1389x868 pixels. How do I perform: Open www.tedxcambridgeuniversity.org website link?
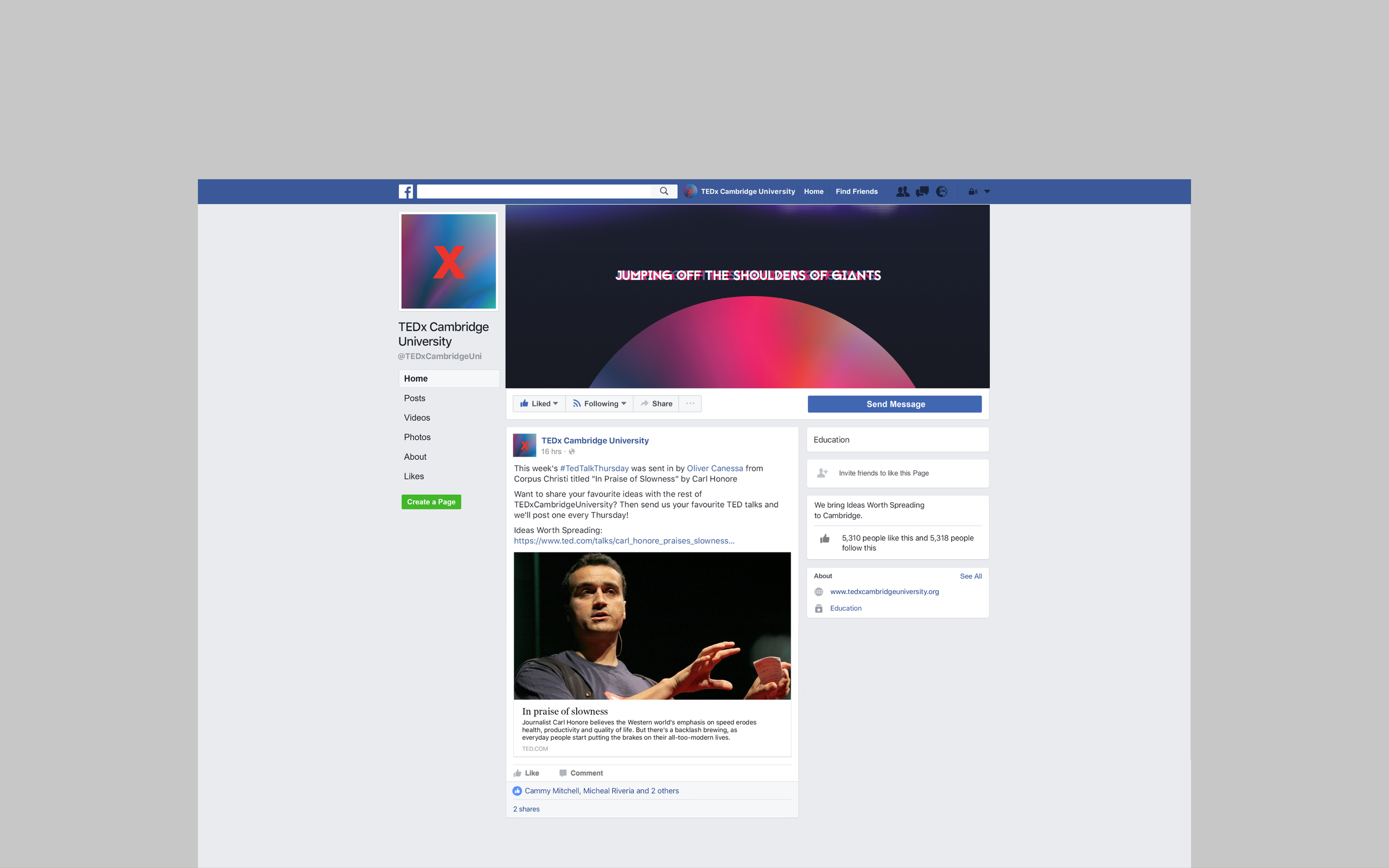tap(885, 591)
